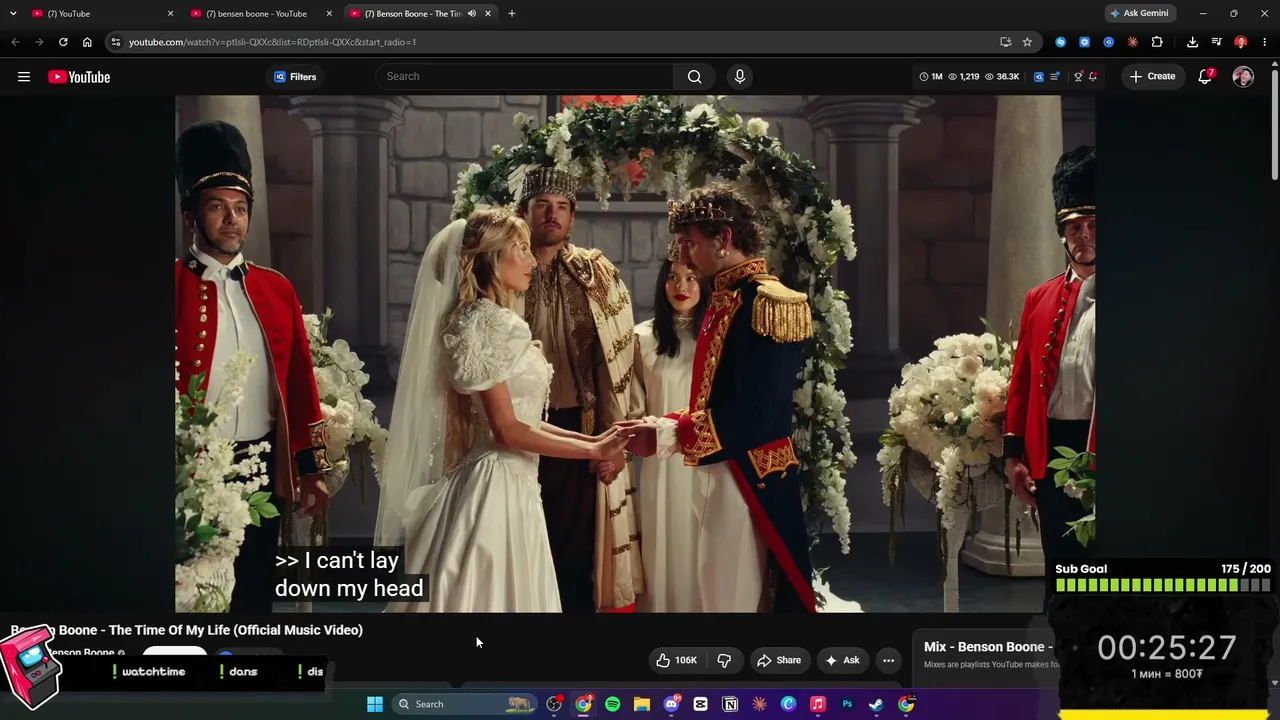Screen dimensions: 1280x720
Task: Click the Create button
Action: pos(1152,77)
